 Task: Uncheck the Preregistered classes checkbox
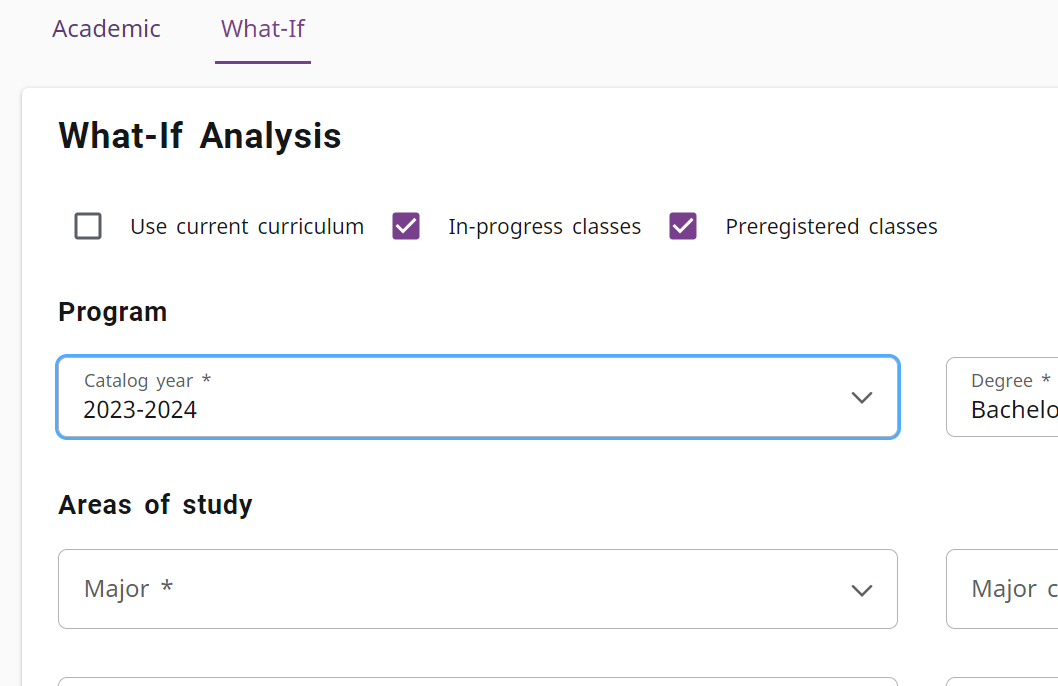[683, 226]
